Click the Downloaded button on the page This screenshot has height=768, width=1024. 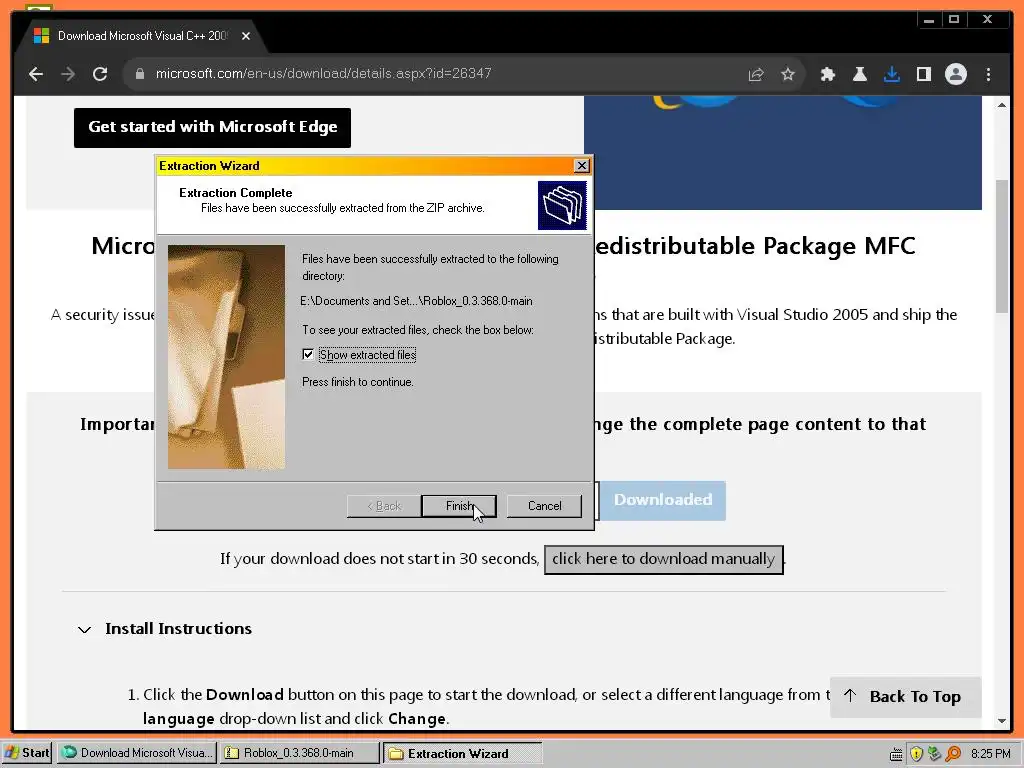click(x=662, y=500)
